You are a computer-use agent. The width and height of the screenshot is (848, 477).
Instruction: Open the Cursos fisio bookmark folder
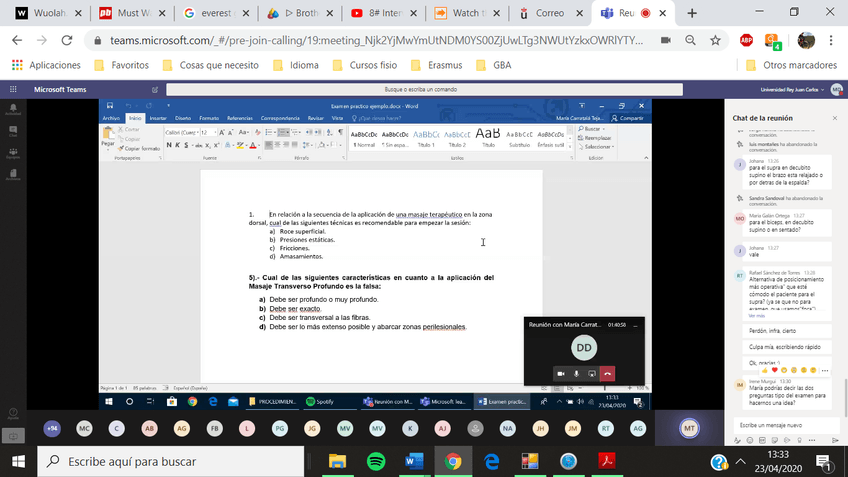tap(372, 65)
